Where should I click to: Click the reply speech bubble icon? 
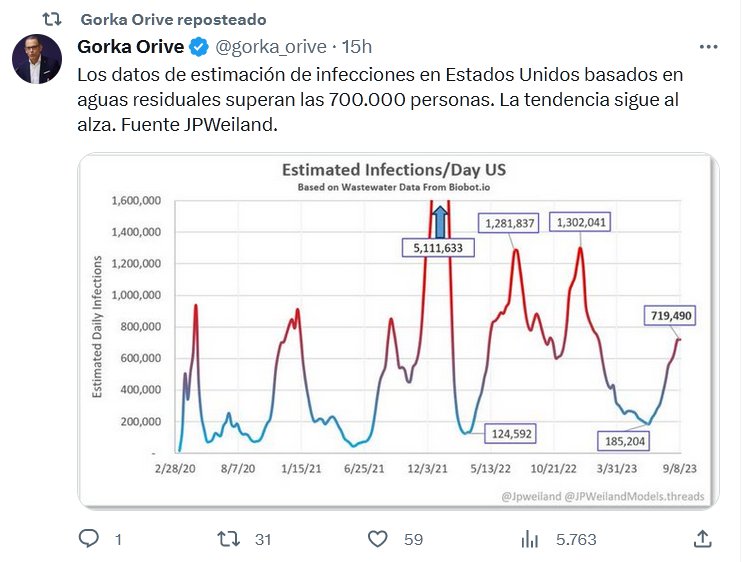[89, 539]
